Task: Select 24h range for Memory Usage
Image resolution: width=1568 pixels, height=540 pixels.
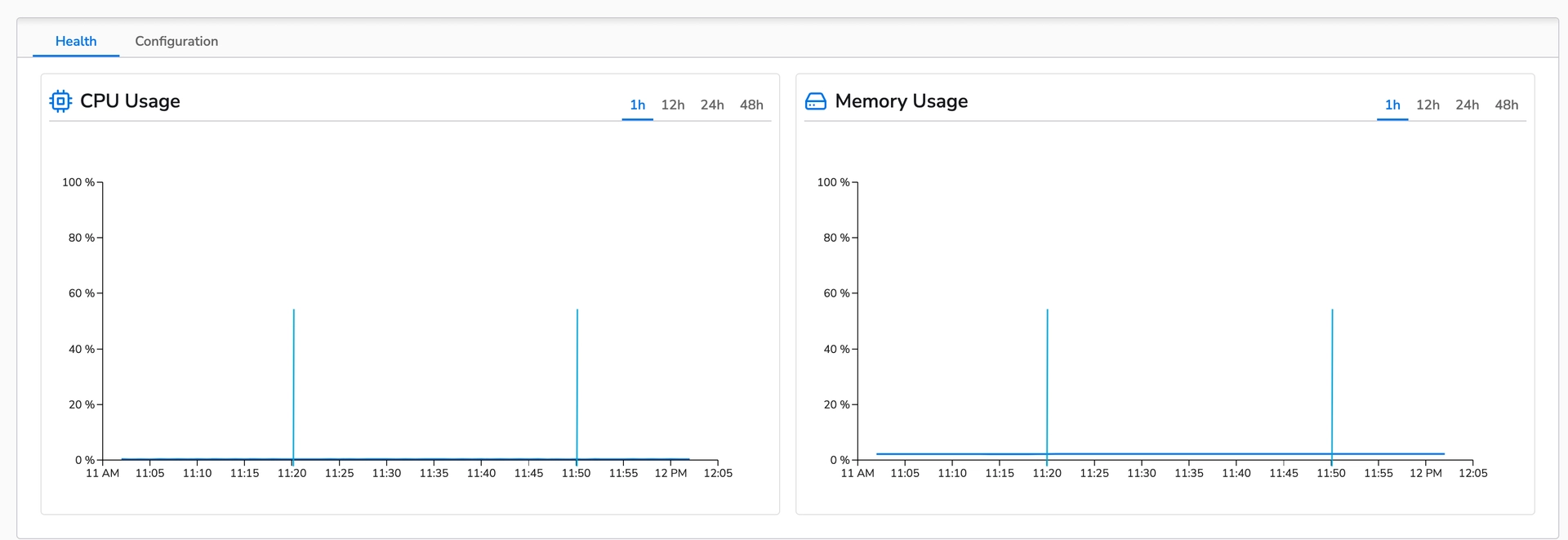Action: (1467, 105)
